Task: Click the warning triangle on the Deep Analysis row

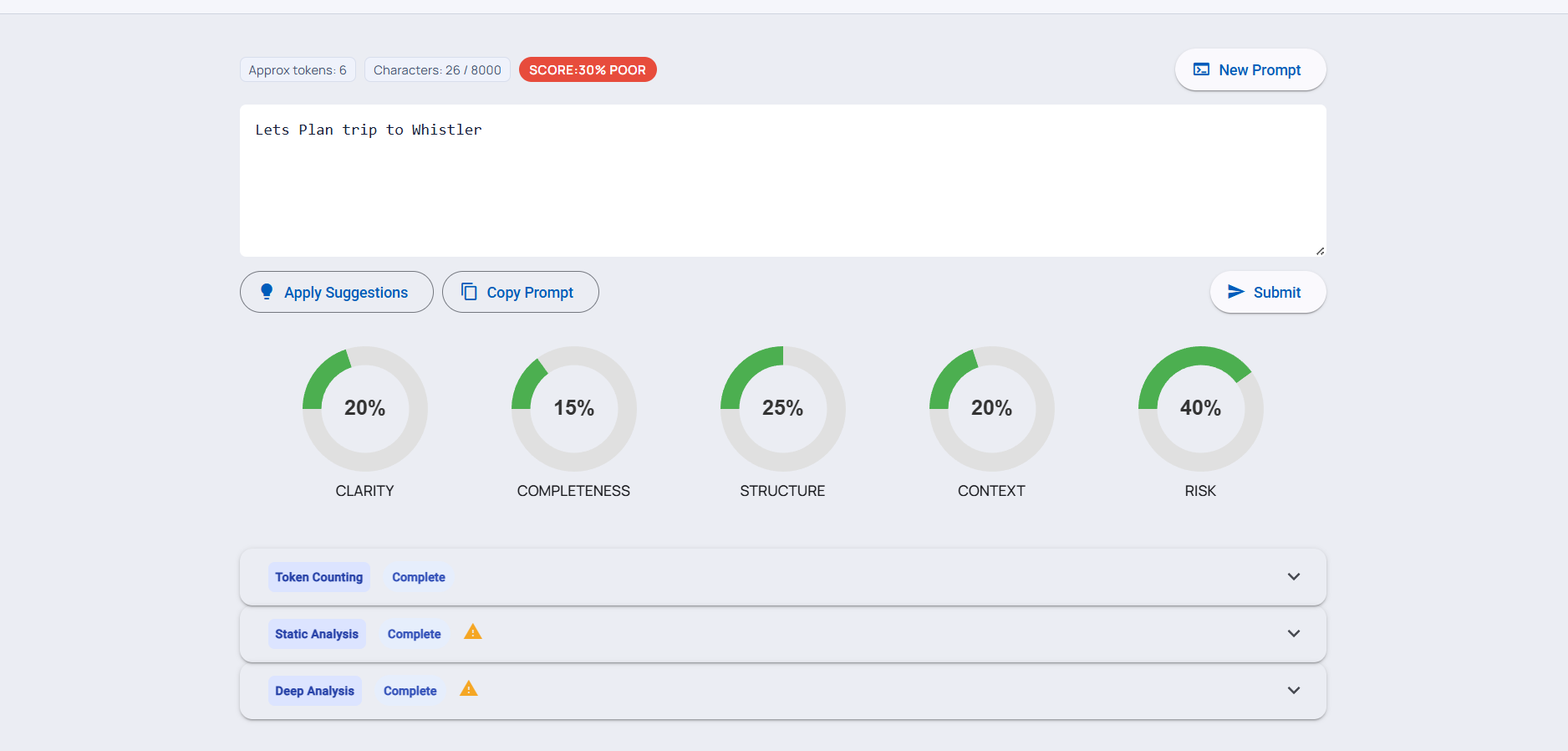Action: 469,689
